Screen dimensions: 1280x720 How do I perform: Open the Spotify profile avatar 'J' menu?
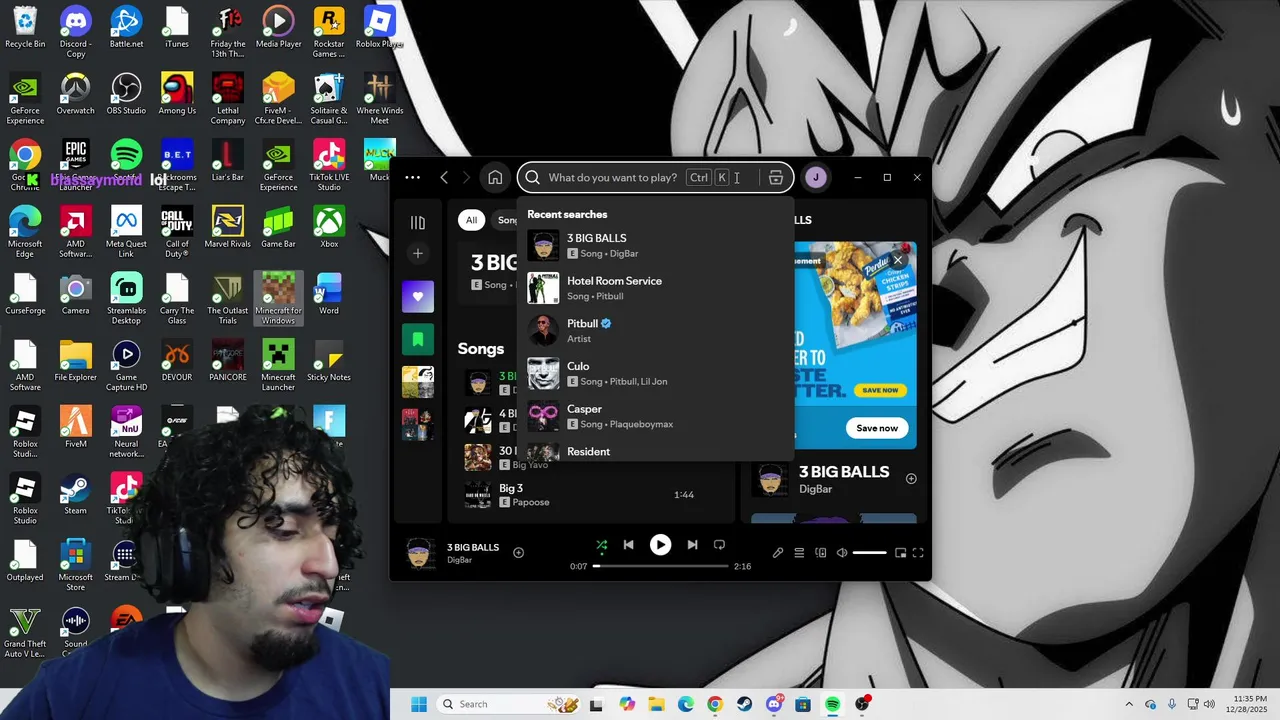tap(815, 178)
